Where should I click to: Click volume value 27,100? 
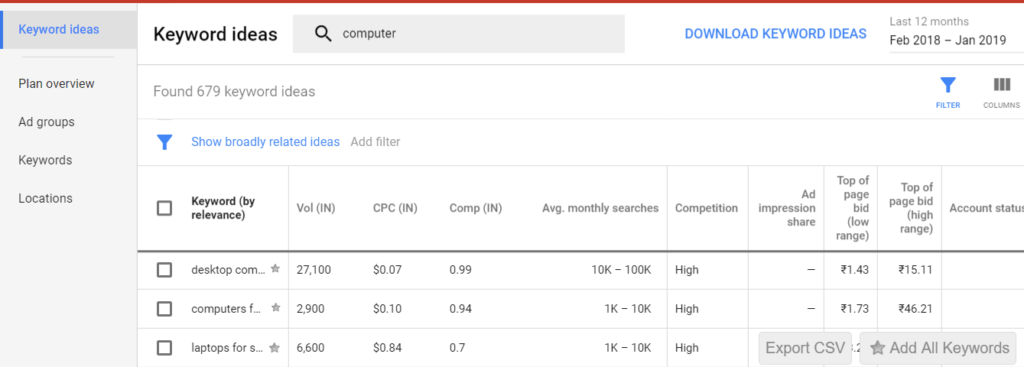click(x=313, y=270)
